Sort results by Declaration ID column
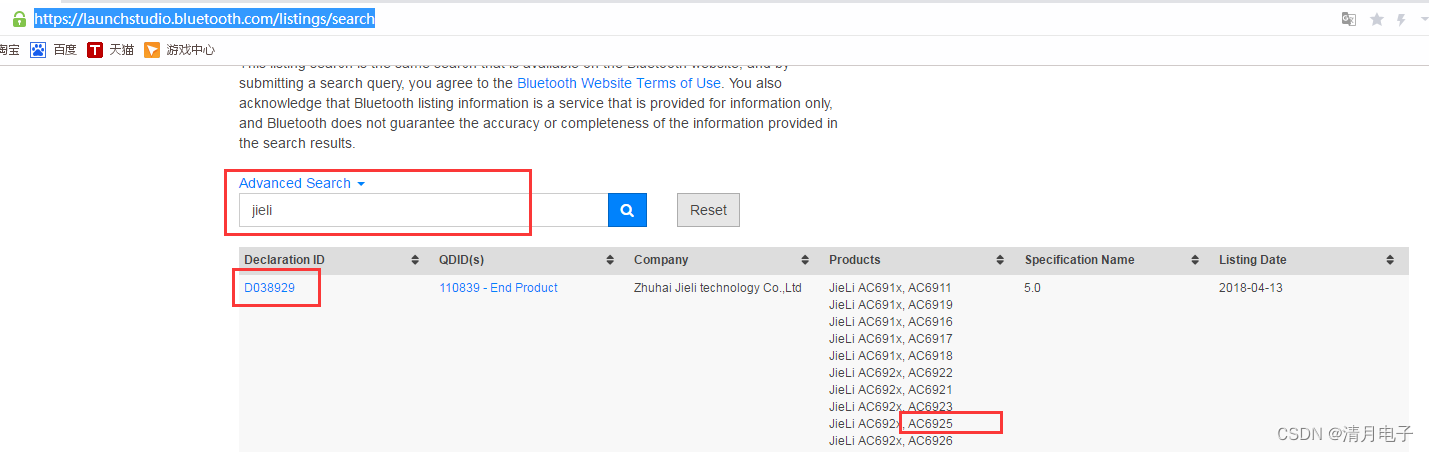 pos(415,260)
